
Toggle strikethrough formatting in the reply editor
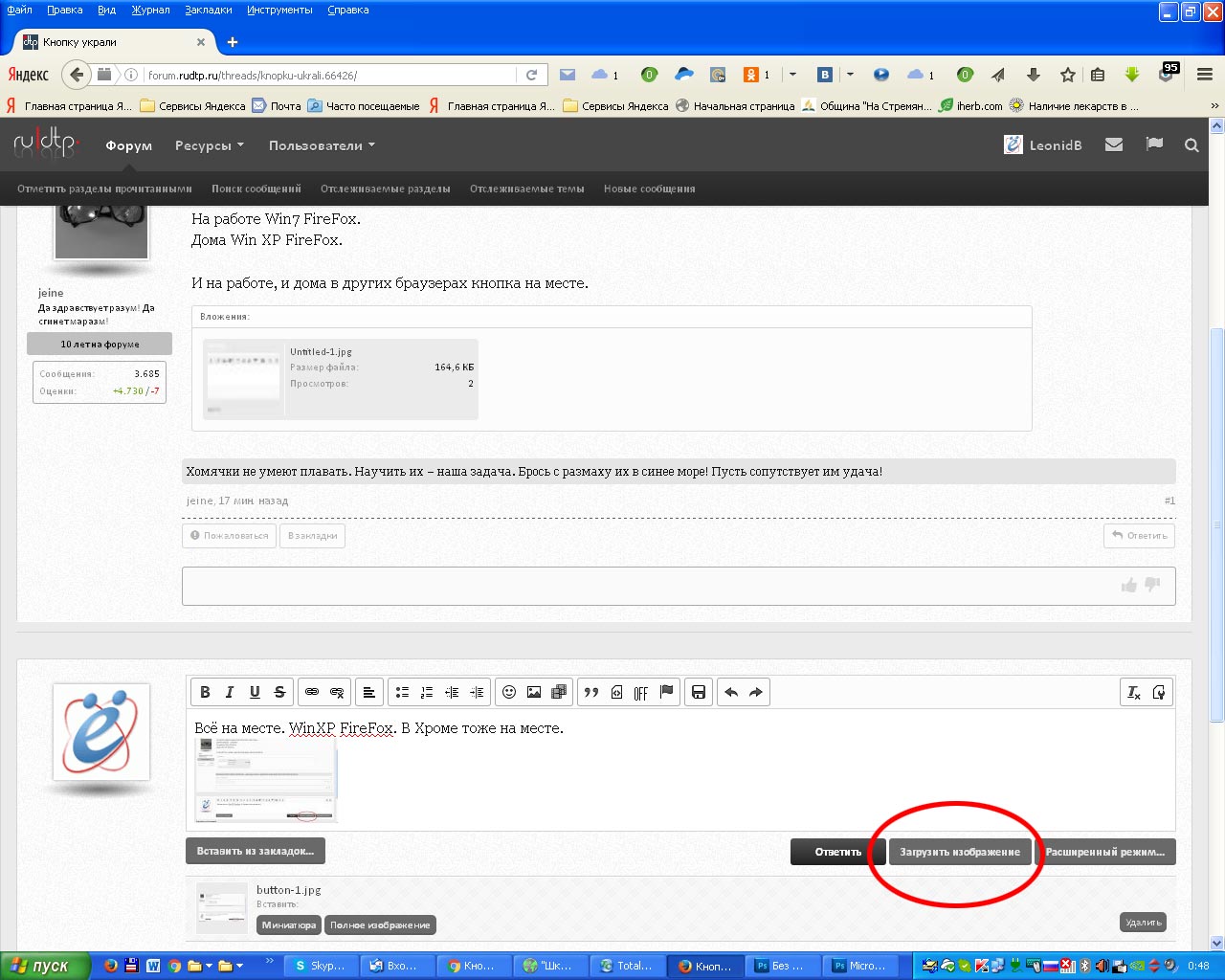pyautogui.click(x=279, y=692)
